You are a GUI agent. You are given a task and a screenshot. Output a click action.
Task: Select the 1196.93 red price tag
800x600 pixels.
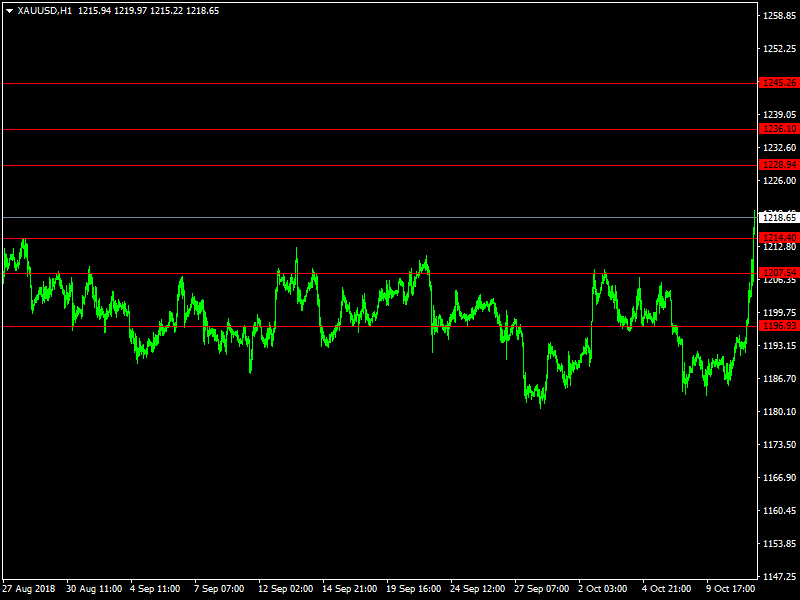click(x=778, y=326)
